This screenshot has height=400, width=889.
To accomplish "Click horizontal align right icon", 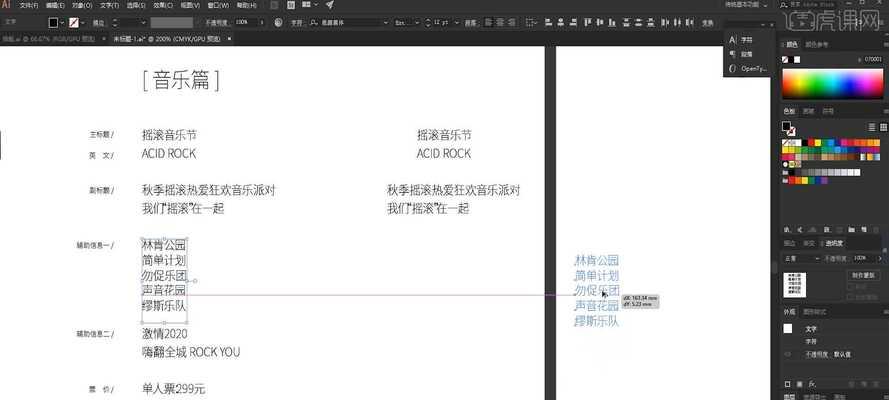I will tap(573, 23).
